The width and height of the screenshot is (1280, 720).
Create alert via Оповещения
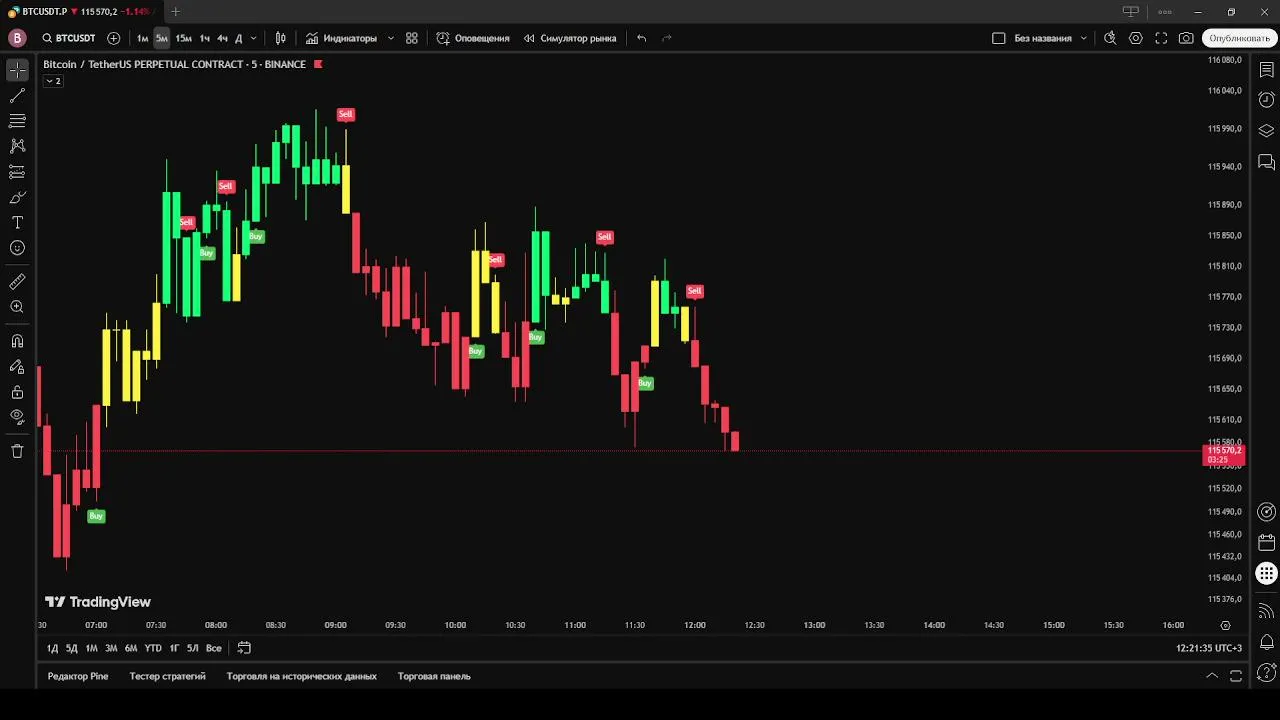pos(473,38)
